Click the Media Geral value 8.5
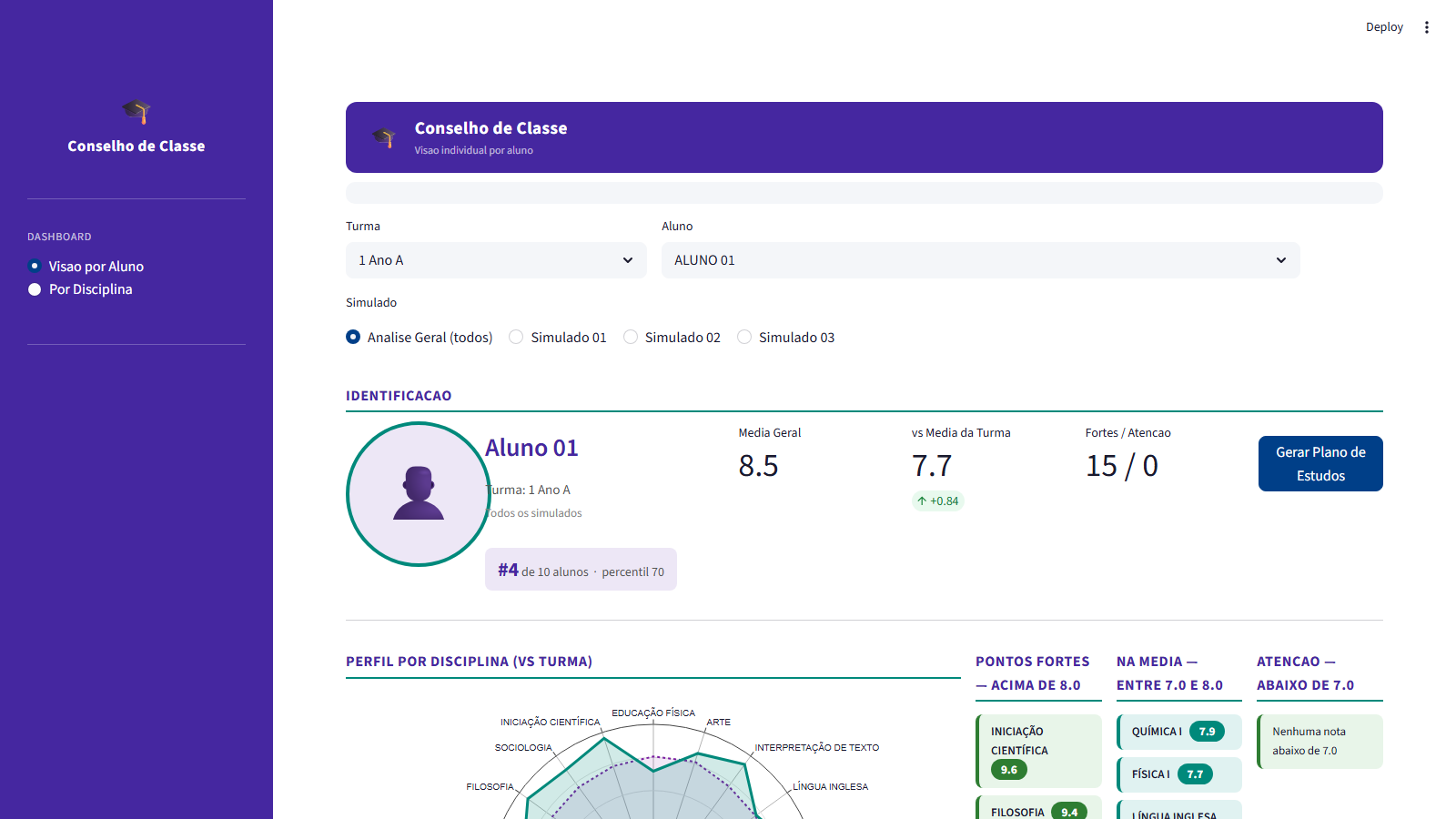 point(758,466)
